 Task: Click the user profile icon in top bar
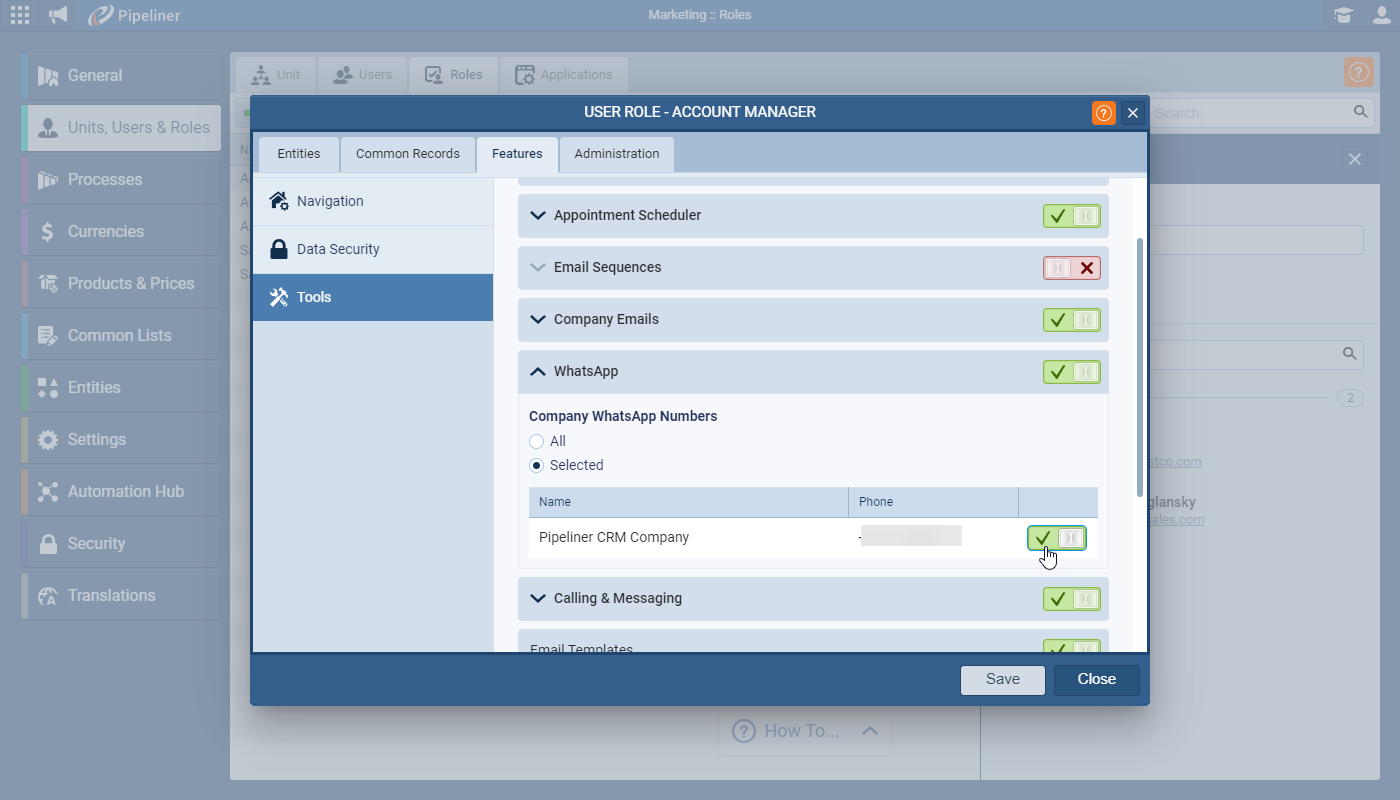[x=1381, y=15]
